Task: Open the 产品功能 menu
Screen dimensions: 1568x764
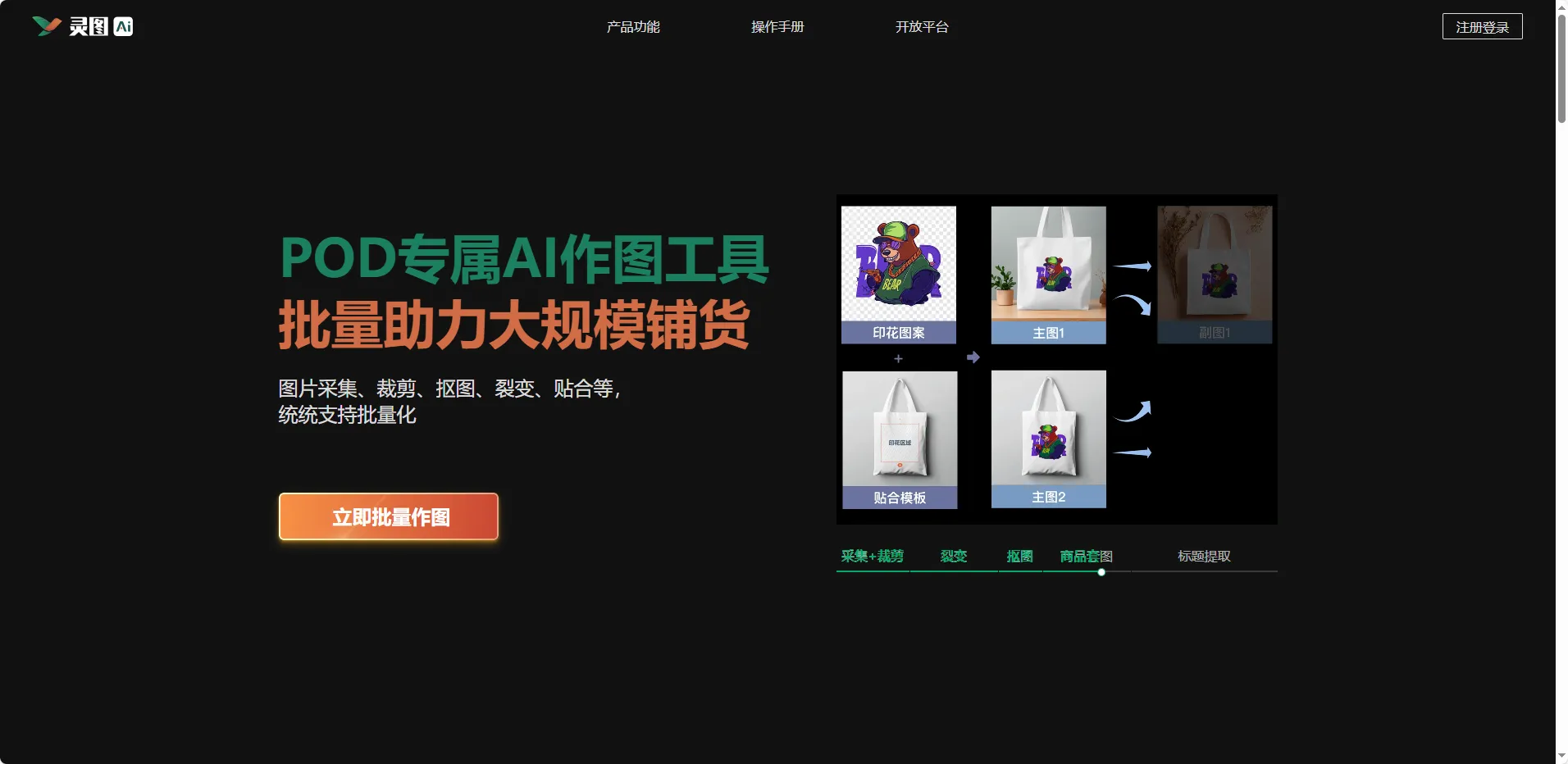Action: click(x=631, y=25)
